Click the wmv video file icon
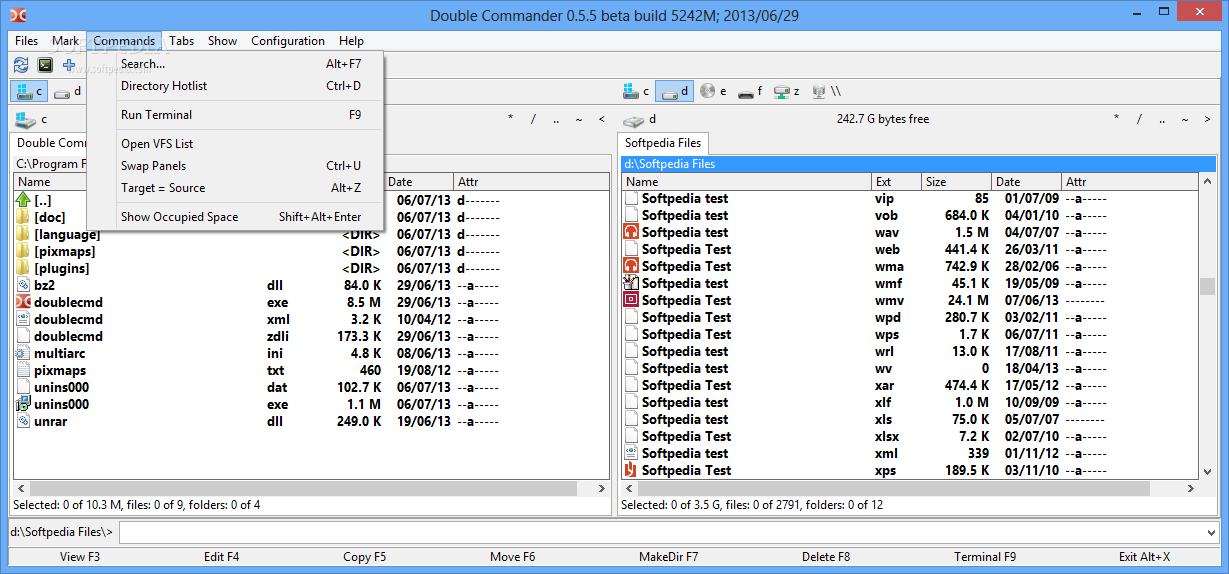Image resolution: width=1229 pixels, height=574 pixels. 631,300
